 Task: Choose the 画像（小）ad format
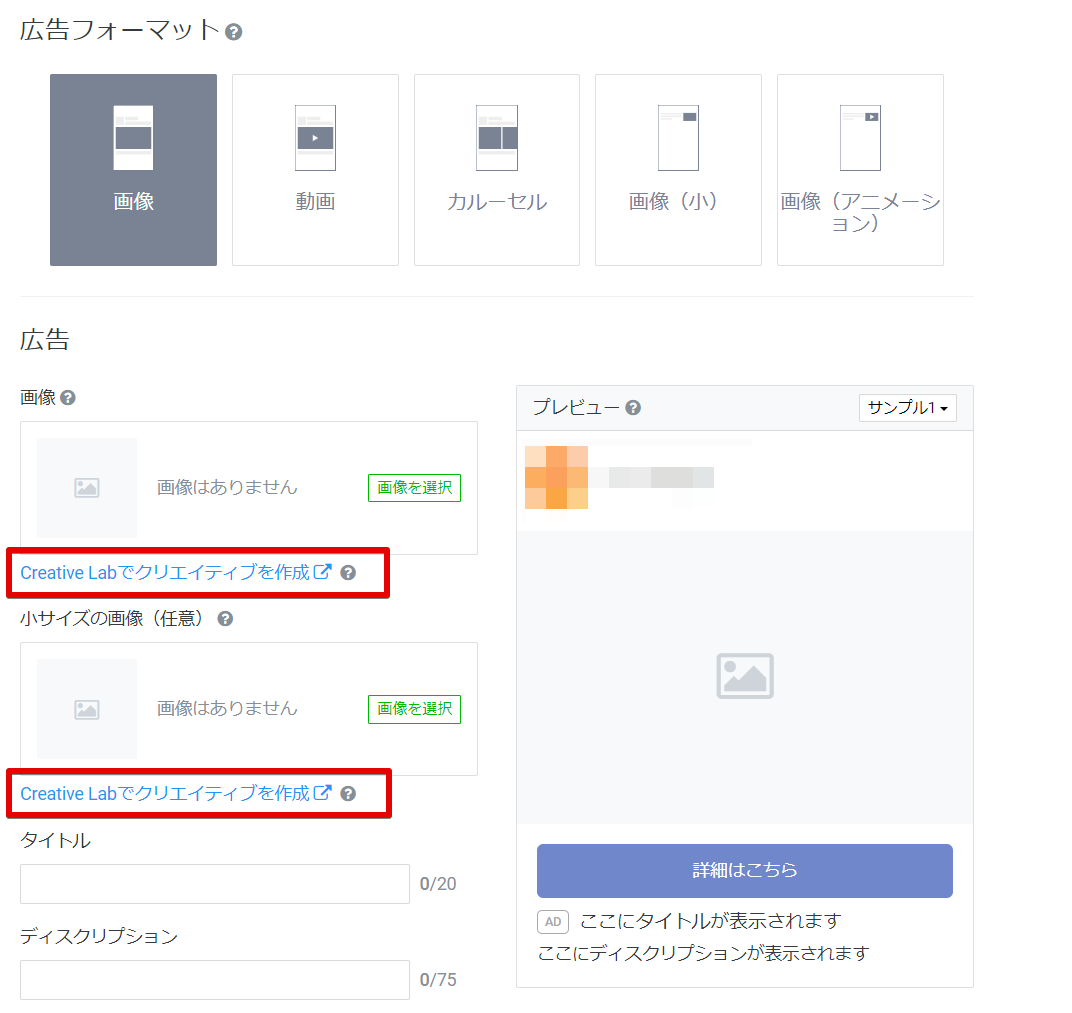point(678,170)
